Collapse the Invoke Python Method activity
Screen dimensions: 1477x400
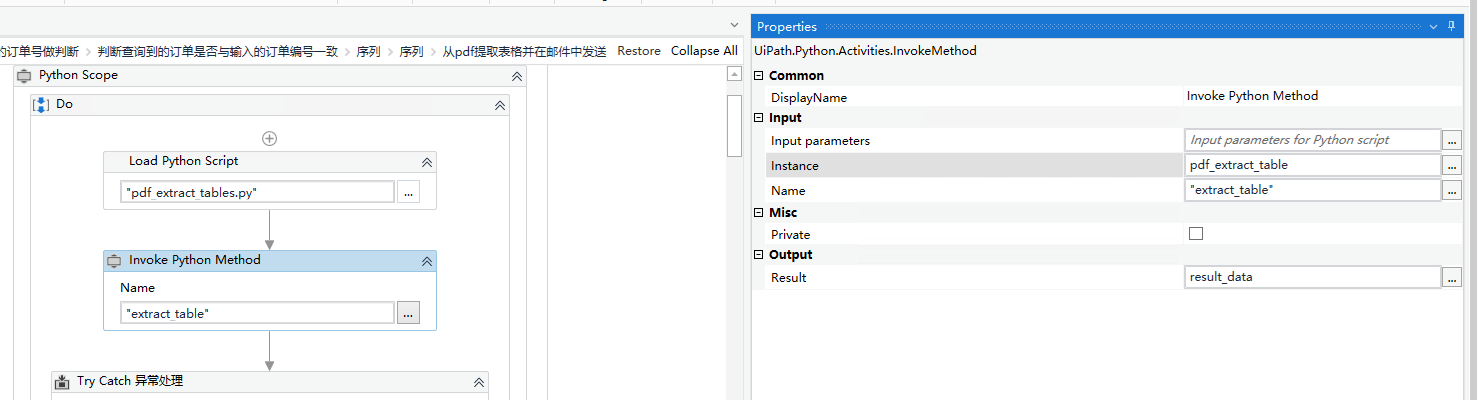(426, 261)
